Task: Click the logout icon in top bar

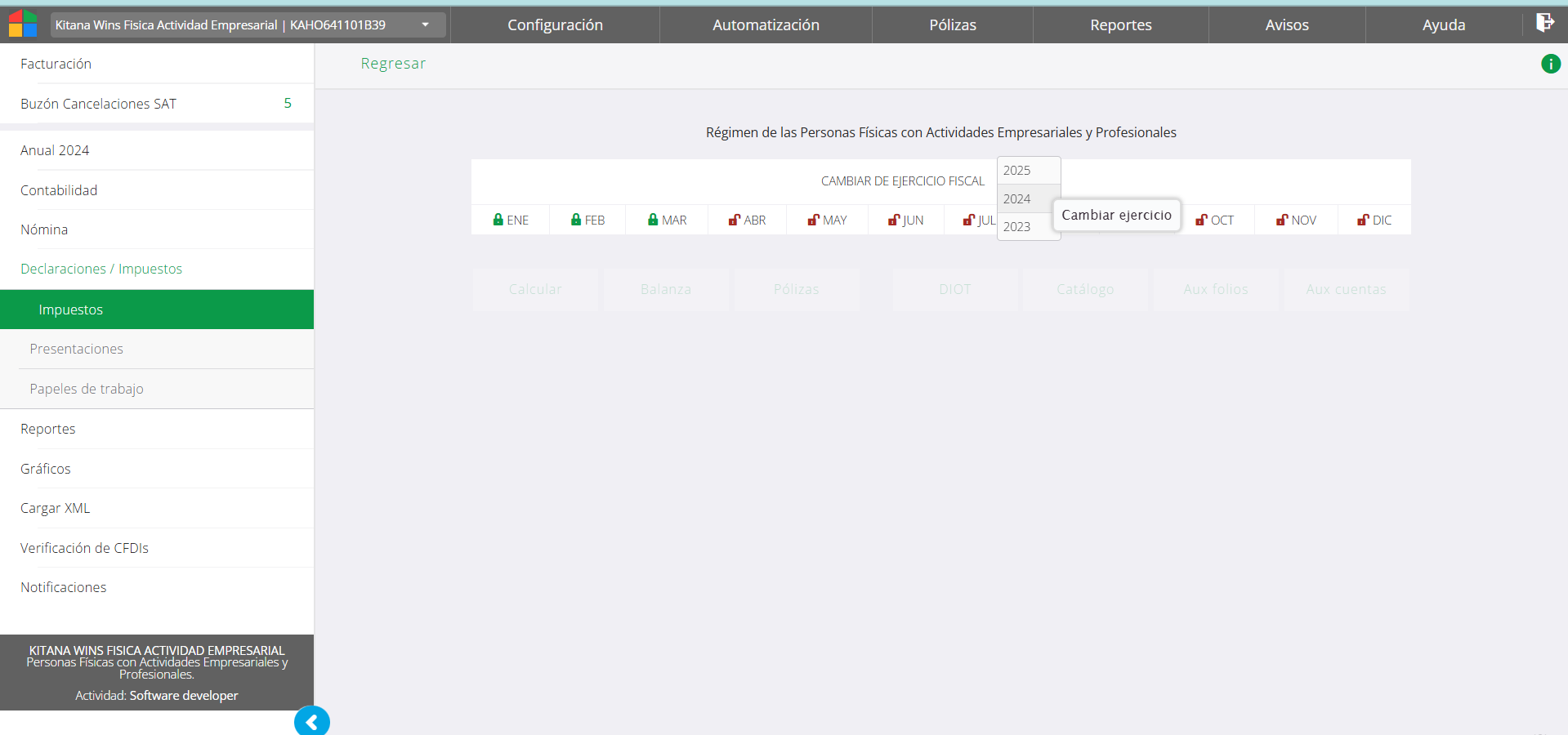Action: click(1544, 23)
